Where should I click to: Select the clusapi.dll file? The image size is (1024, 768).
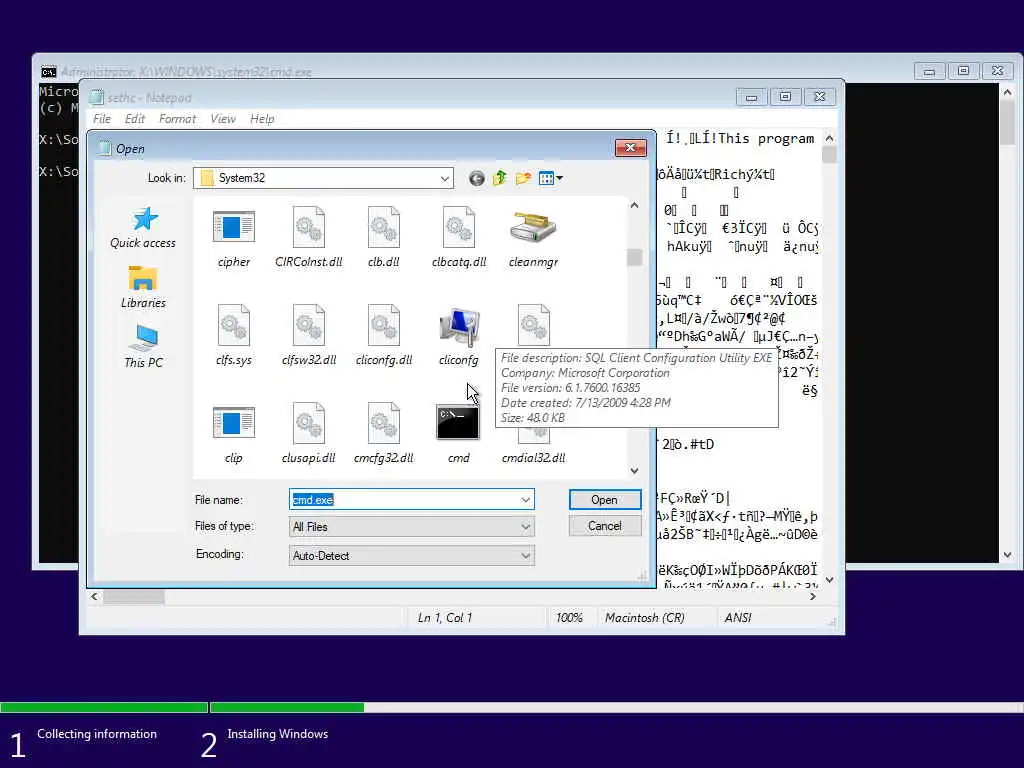click(308, 433)
